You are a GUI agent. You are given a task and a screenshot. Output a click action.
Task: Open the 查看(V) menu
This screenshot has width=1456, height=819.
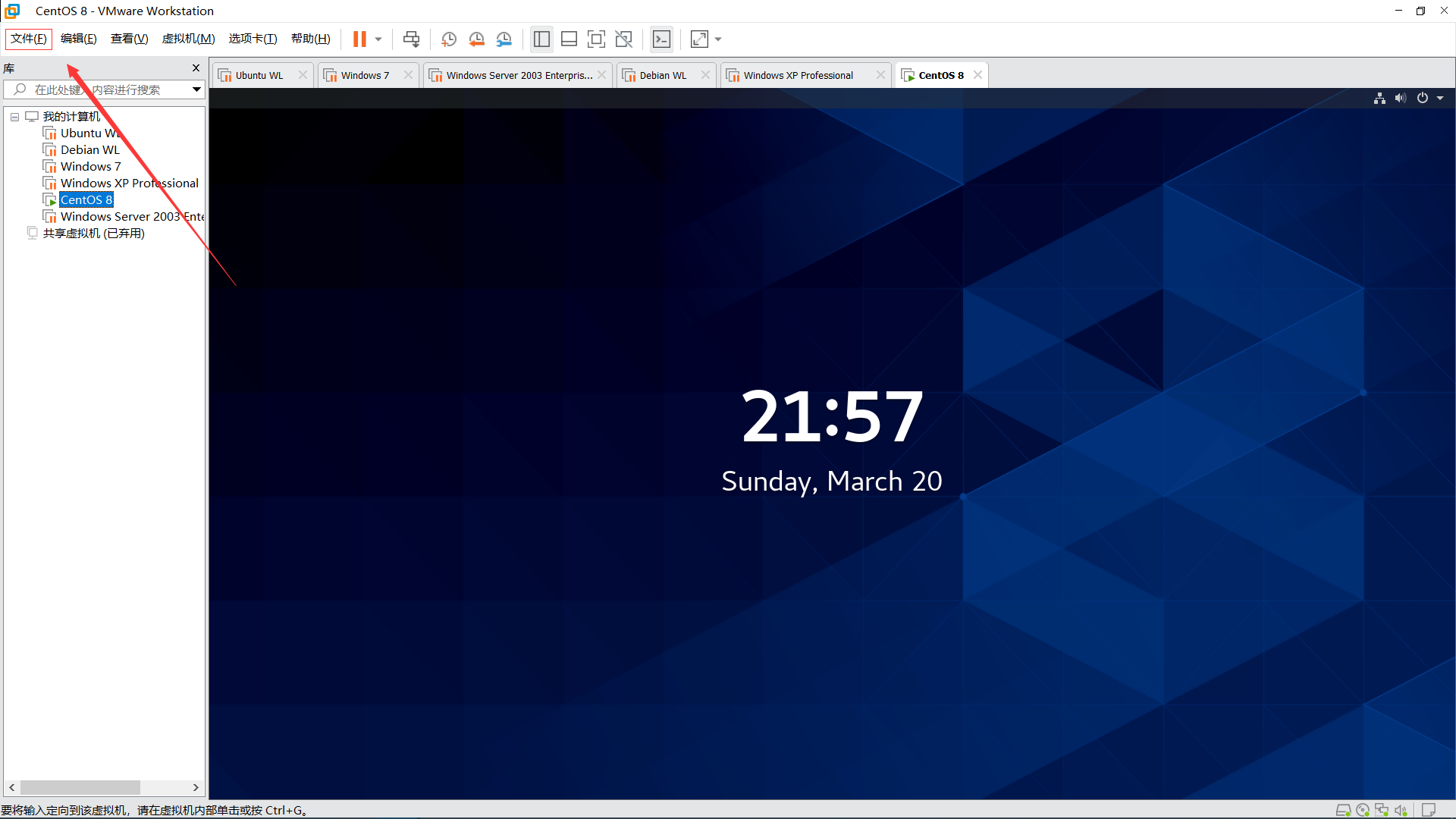(x=129, y=39)
